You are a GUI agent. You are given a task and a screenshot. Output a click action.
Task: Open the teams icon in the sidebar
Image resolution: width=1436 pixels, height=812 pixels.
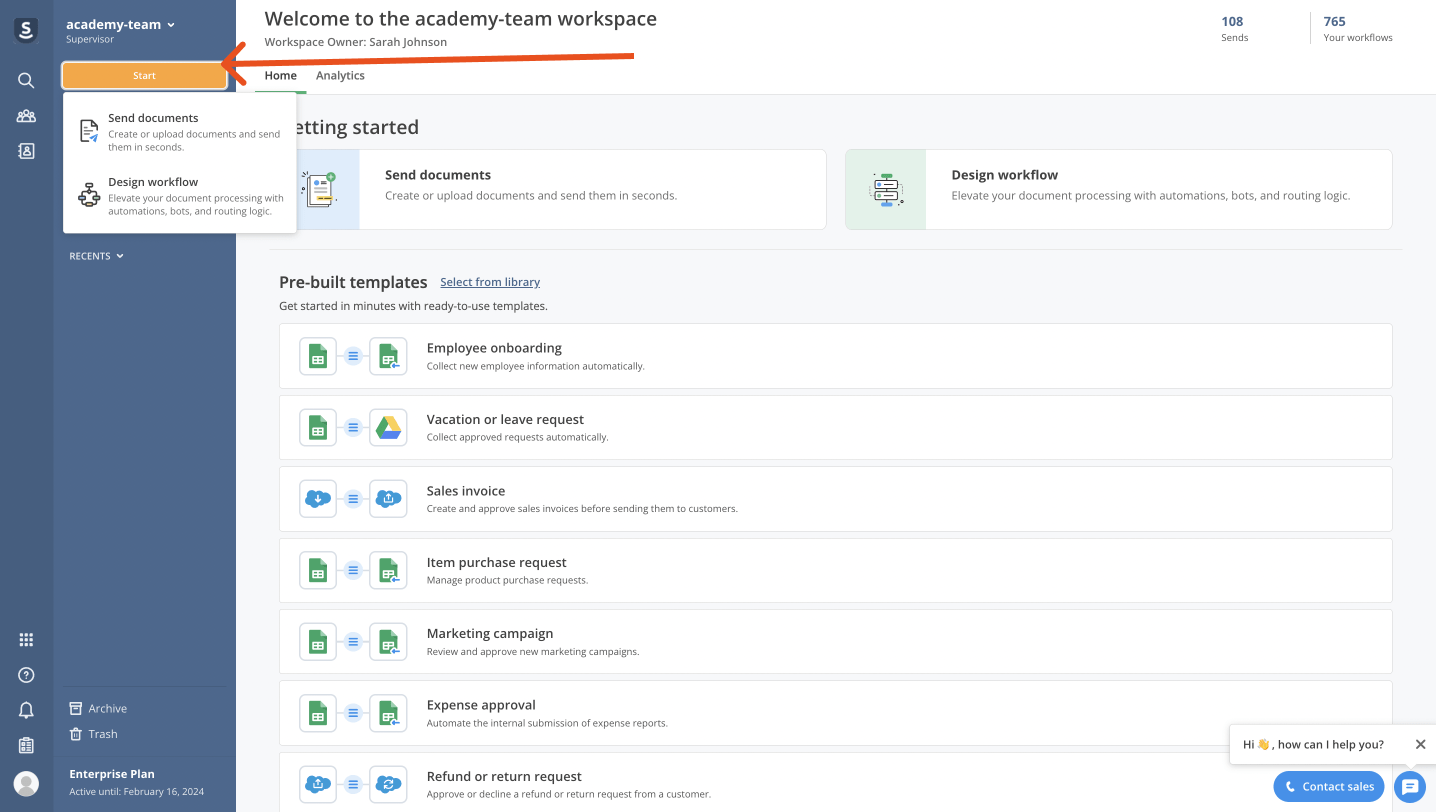click(x=25, y=115)
